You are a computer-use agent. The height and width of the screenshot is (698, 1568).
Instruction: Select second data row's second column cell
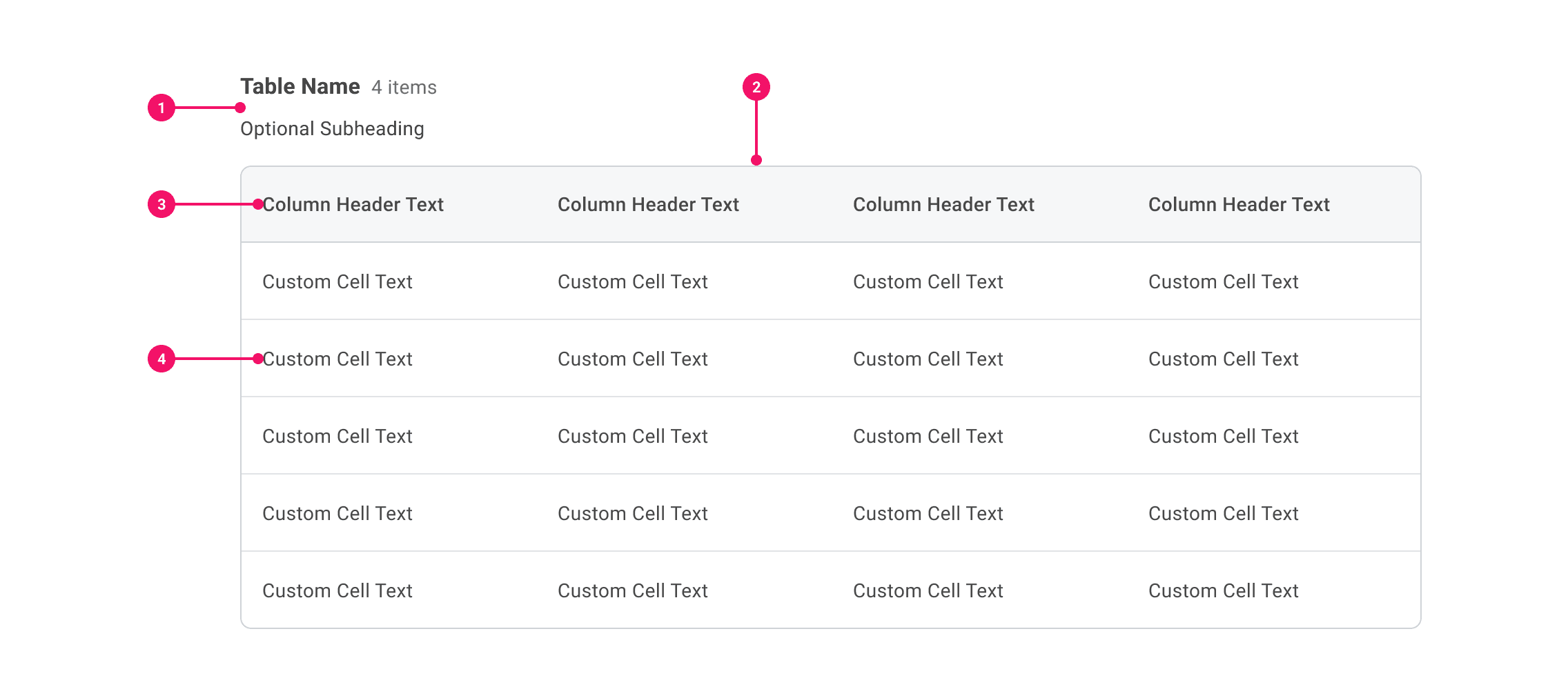tap(633, 359)
